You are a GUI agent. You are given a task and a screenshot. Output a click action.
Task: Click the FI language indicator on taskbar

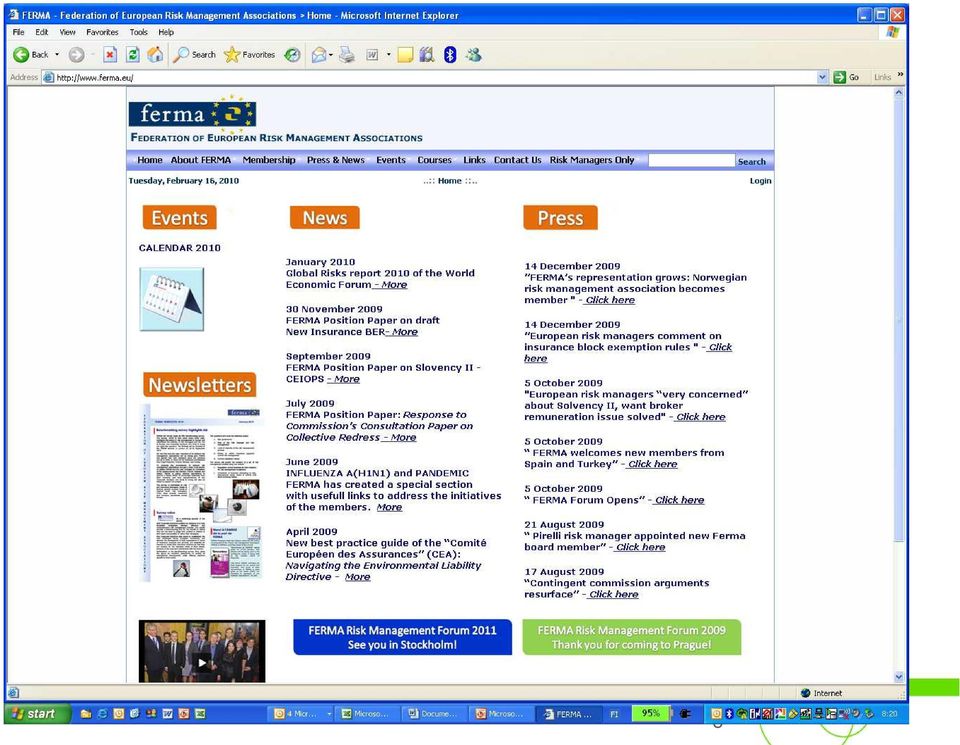[x=614, y=714]
